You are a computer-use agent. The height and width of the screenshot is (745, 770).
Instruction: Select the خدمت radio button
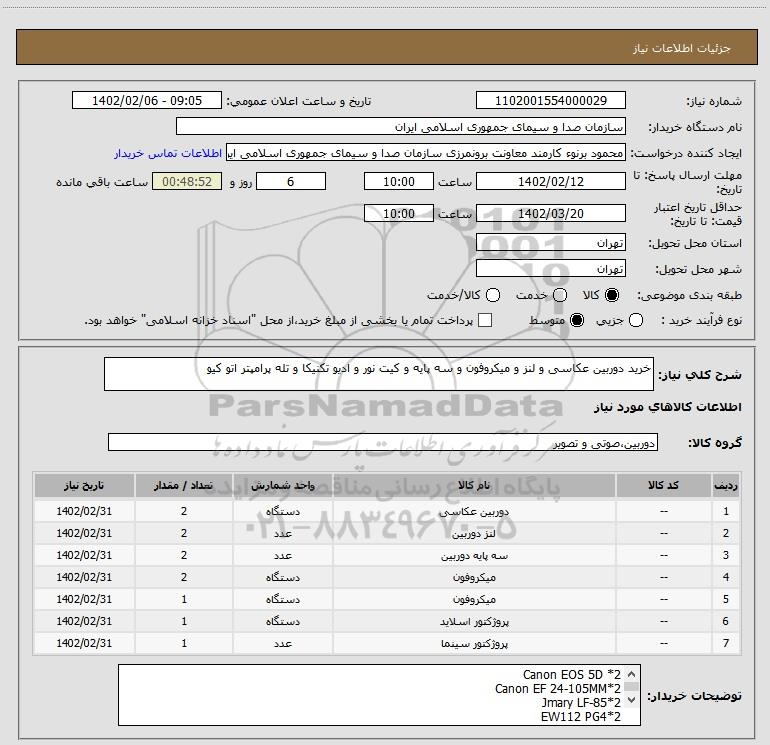tap(560, 295)
